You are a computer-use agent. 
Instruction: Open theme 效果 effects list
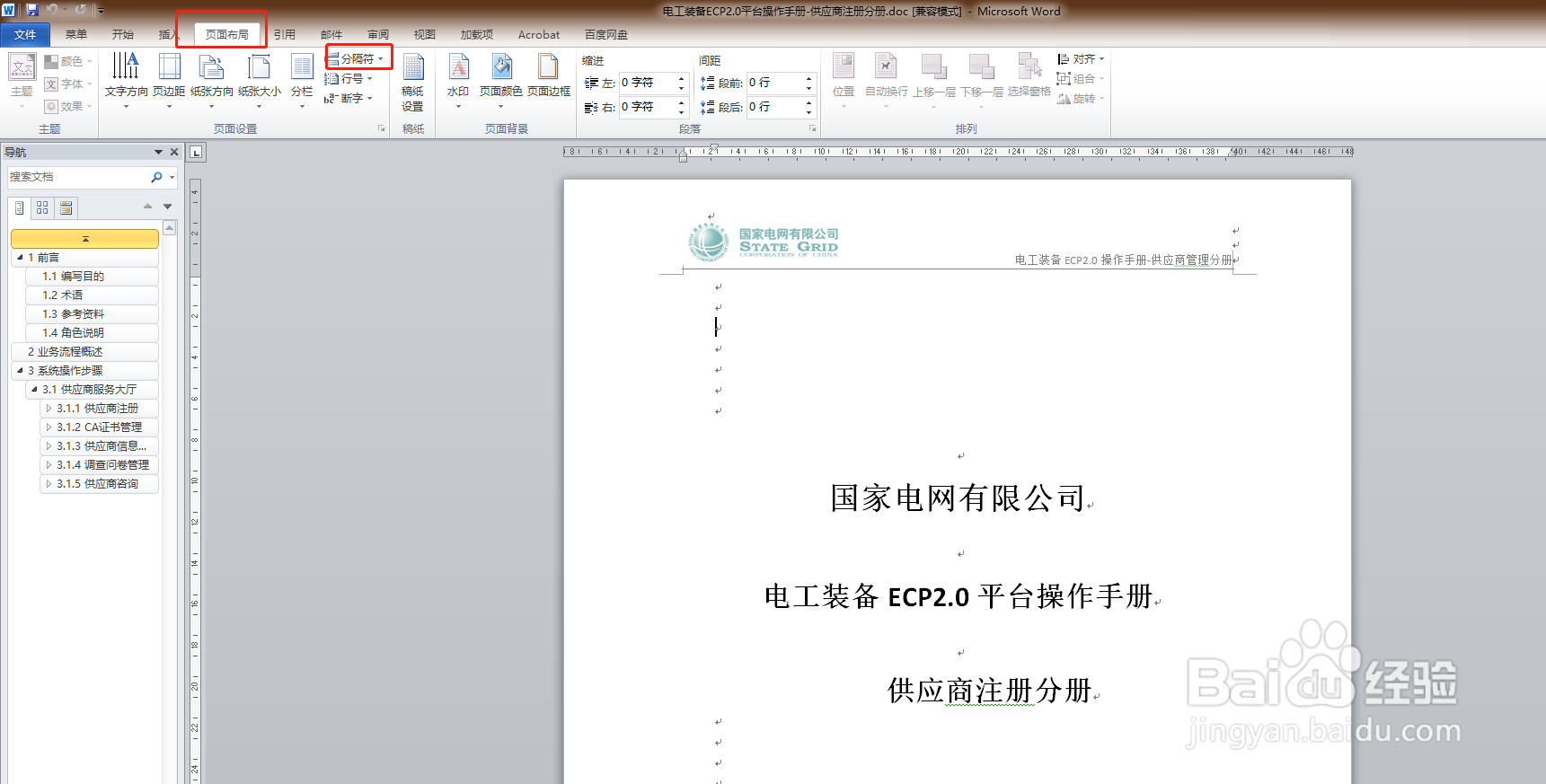coord(68,106)
